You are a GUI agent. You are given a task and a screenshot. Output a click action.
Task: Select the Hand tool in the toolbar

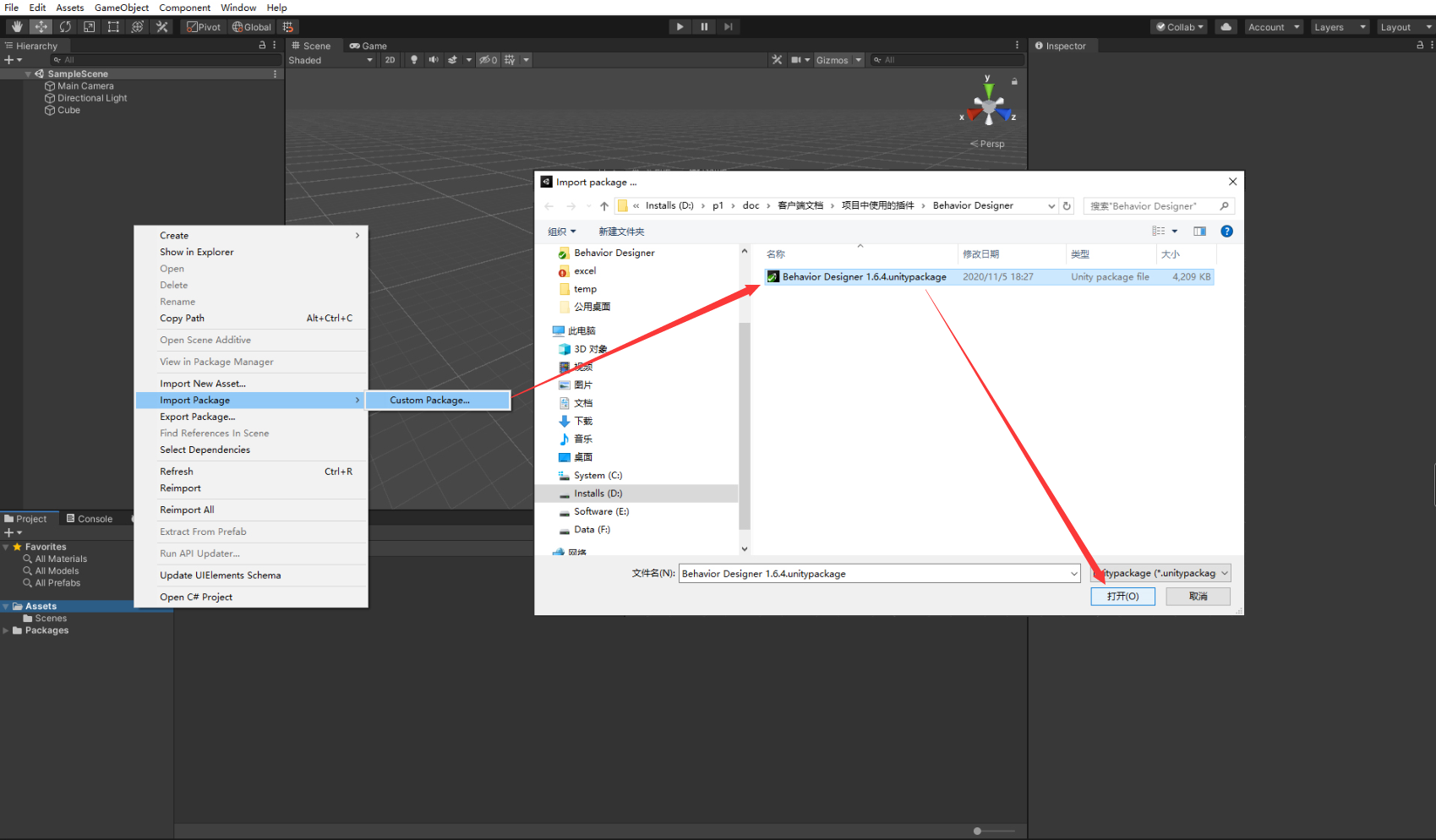[16, 26]
